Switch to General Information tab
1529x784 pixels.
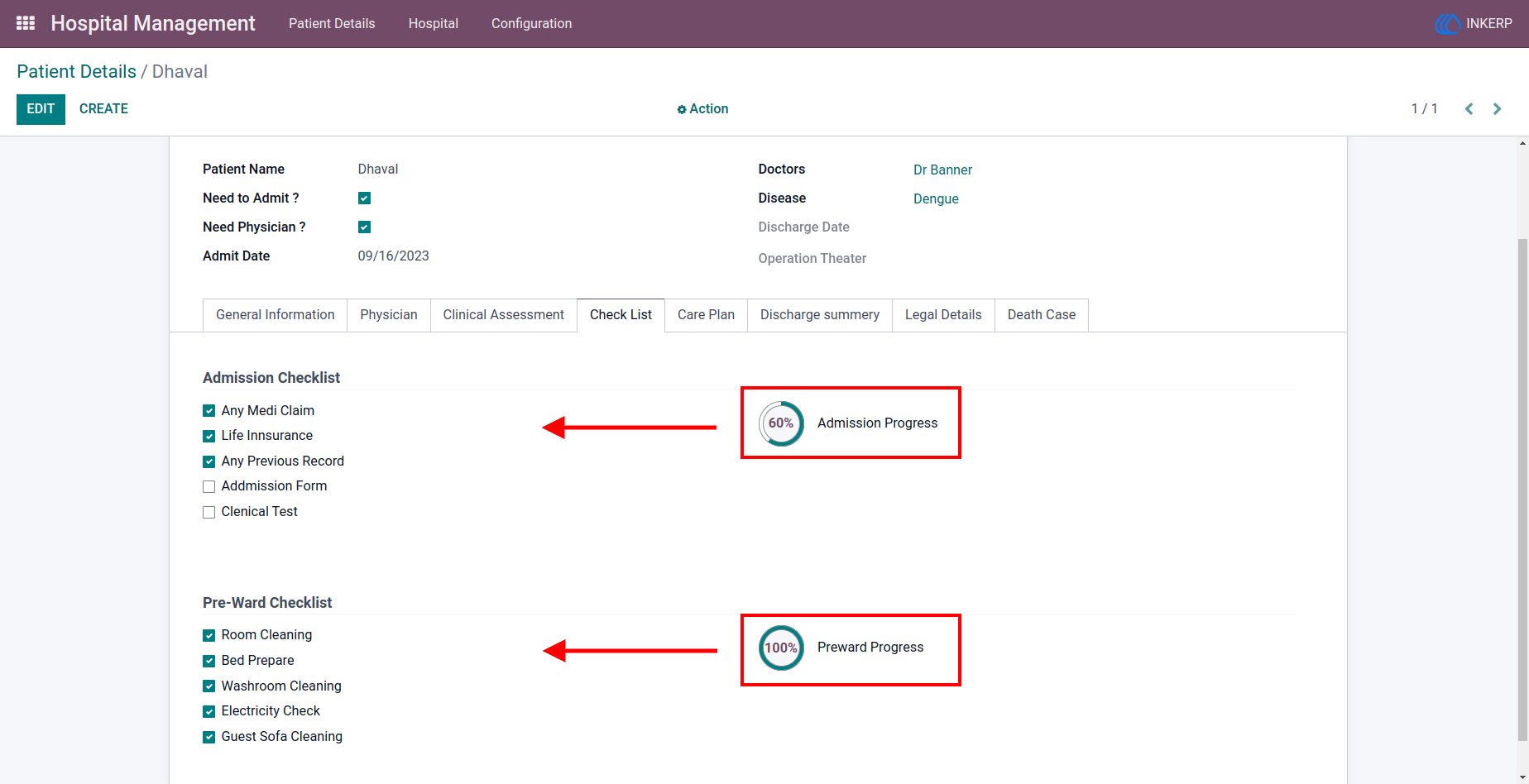point(276,315)
